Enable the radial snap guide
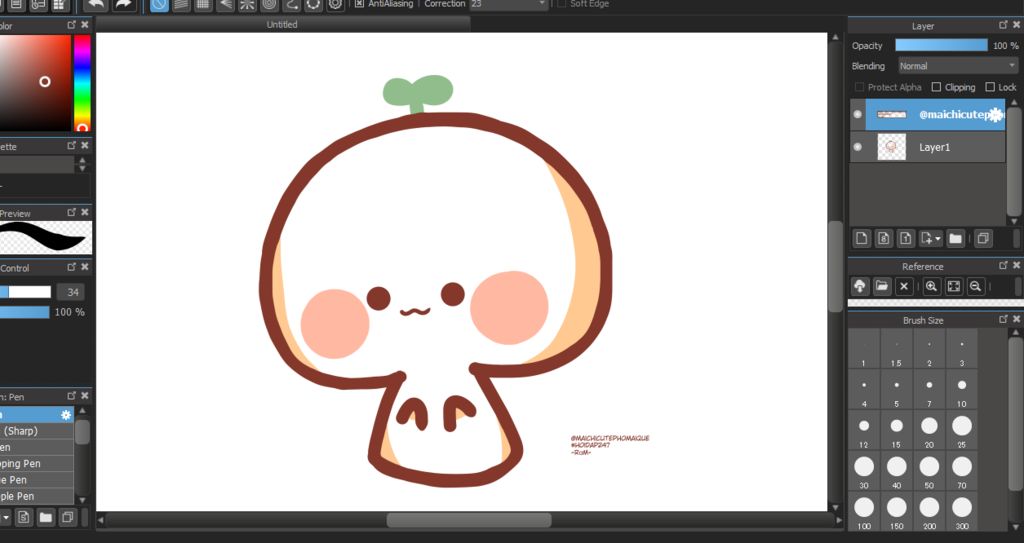Image resolution: width=1024 pixels, height=543 pixels. click(x=248, y=5)
